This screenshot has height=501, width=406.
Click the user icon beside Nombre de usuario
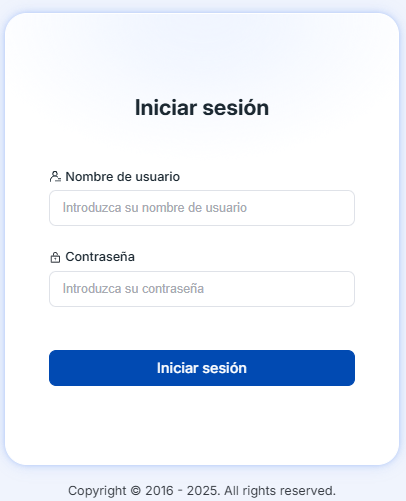[x=55, y=176]
